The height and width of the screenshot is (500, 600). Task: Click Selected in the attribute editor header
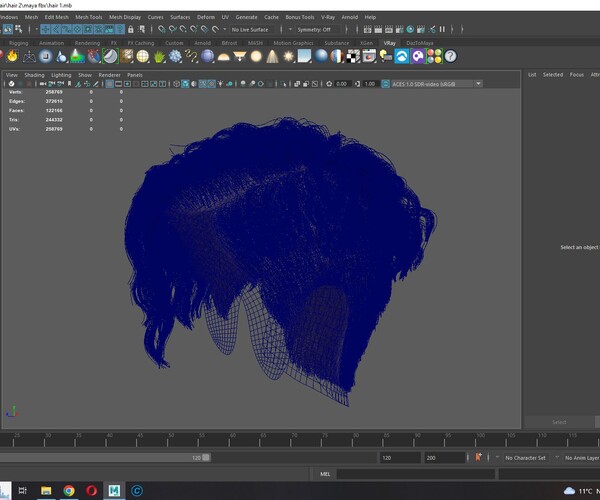(x=553, y=75)
